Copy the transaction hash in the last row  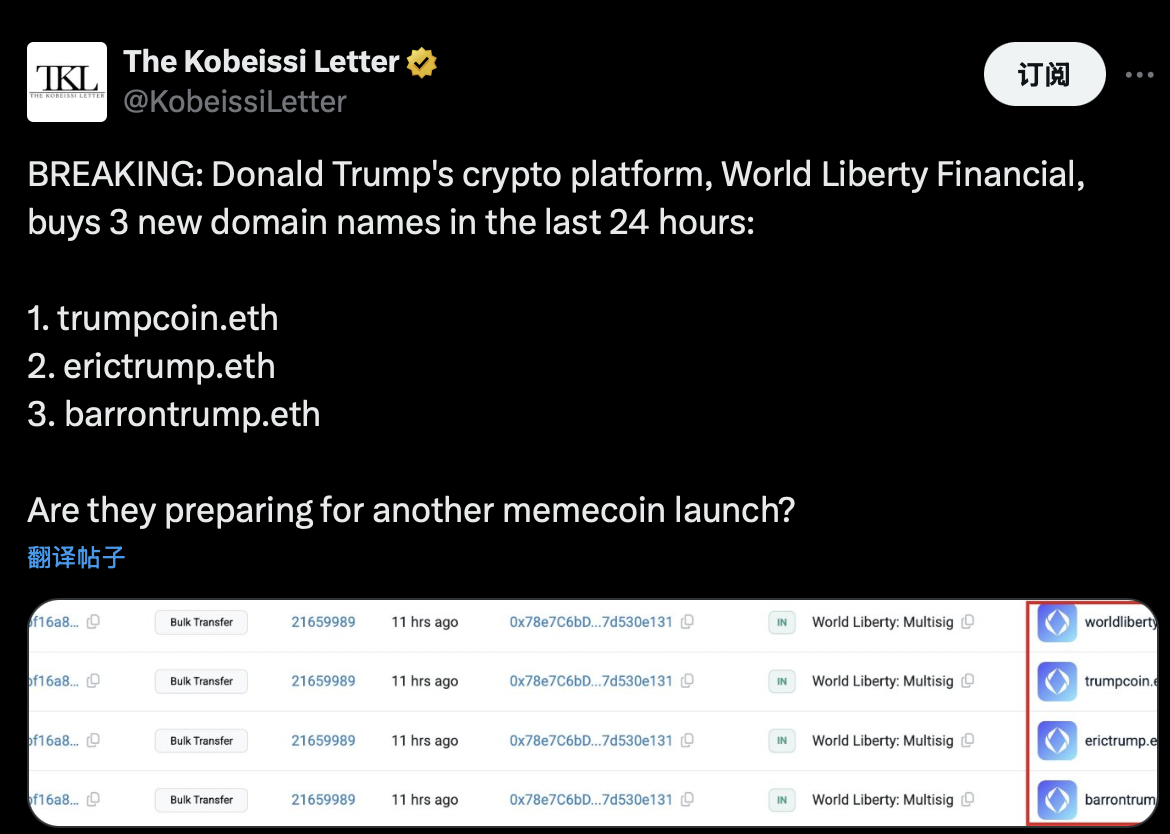[93, 800]
